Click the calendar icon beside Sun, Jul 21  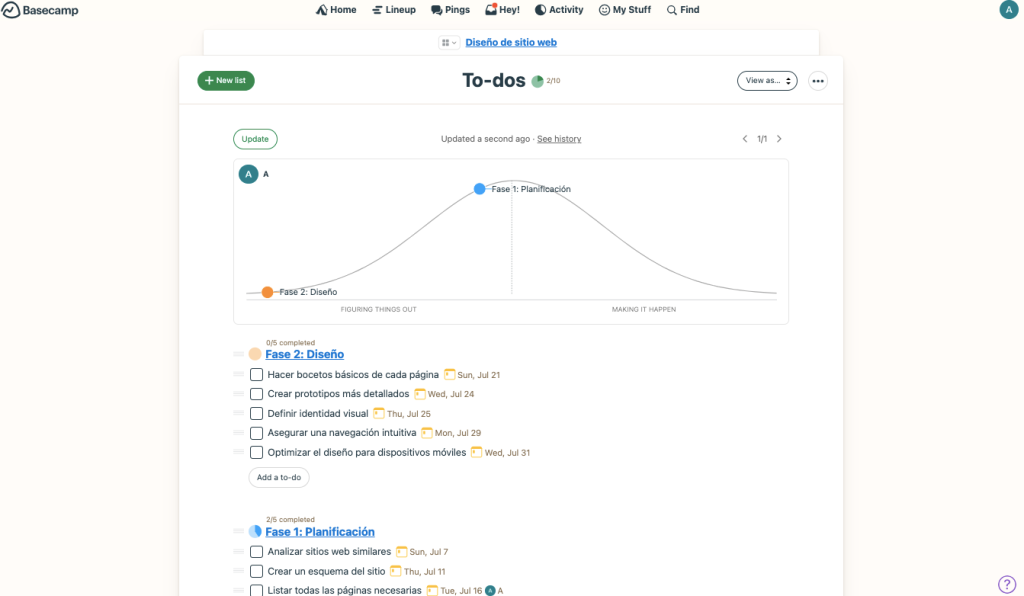[450, 375]
